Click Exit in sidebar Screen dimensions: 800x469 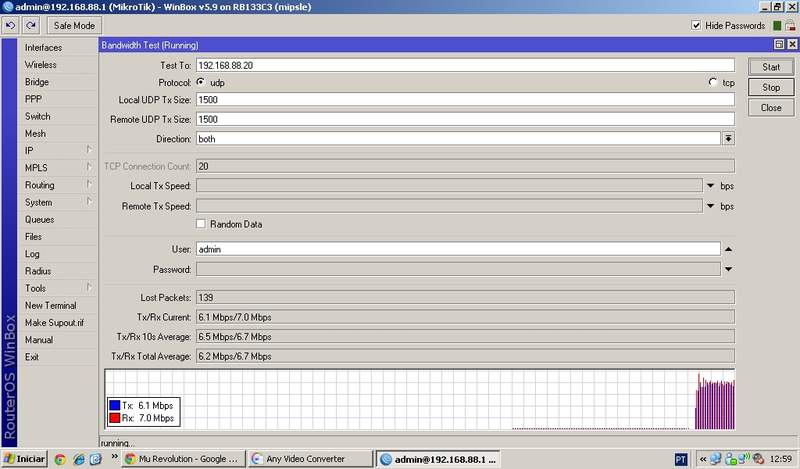32,357
